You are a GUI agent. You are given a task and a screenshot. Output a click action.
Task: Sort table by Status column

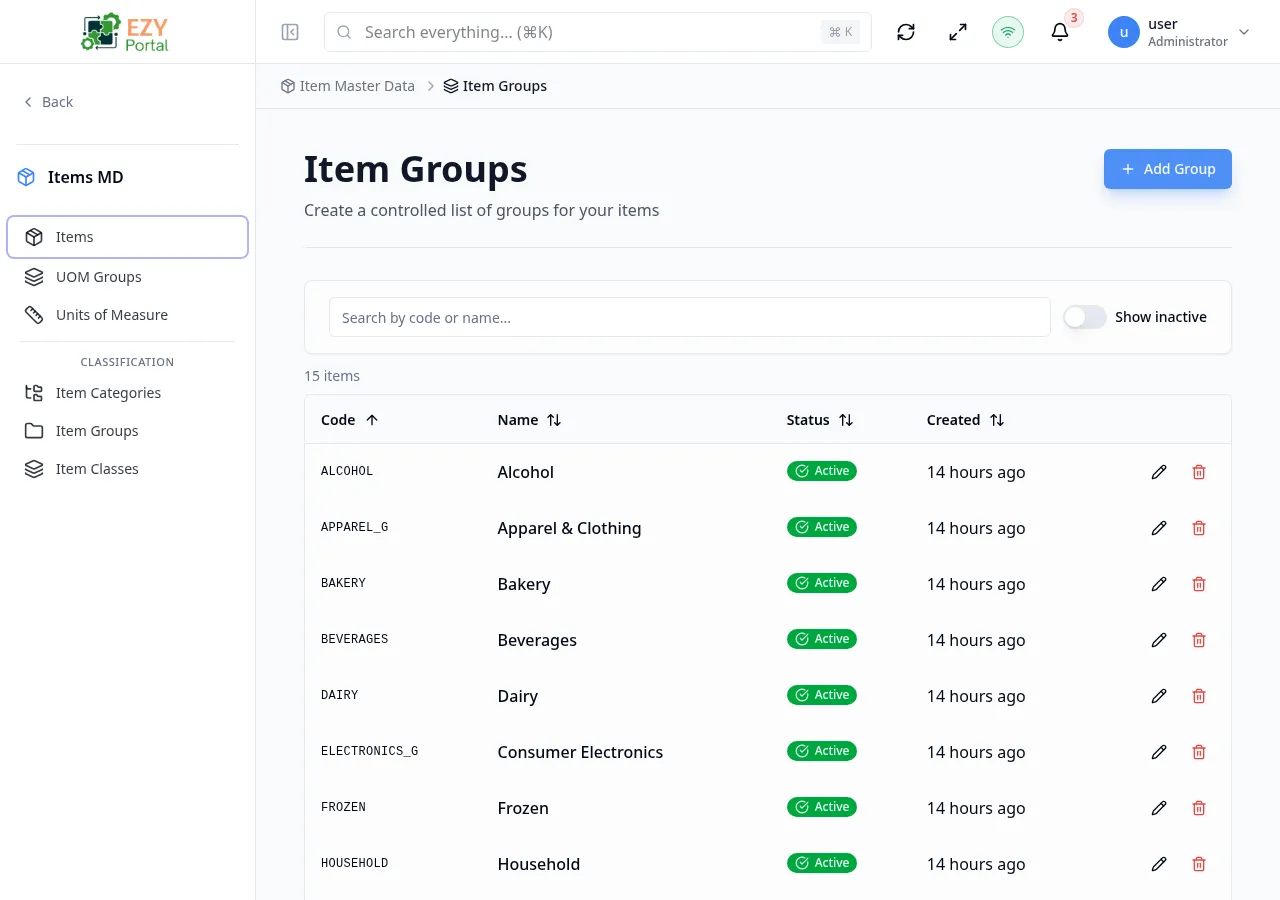point(820,420)
